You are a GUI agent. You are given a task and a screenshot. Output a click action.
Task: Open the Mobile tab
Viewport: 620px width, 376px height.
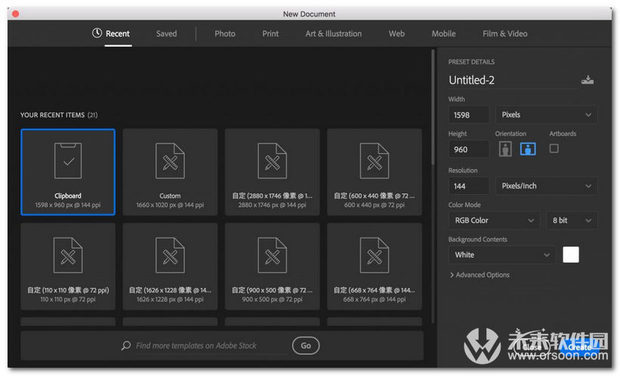[x=444, y=34]
